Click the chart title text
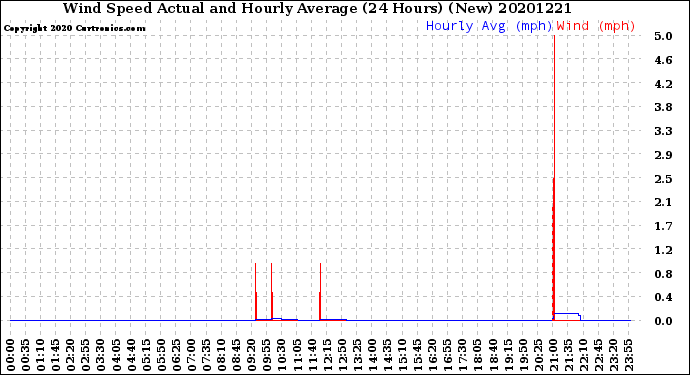This screenshot has width=690, height=375. click(317, 8)
